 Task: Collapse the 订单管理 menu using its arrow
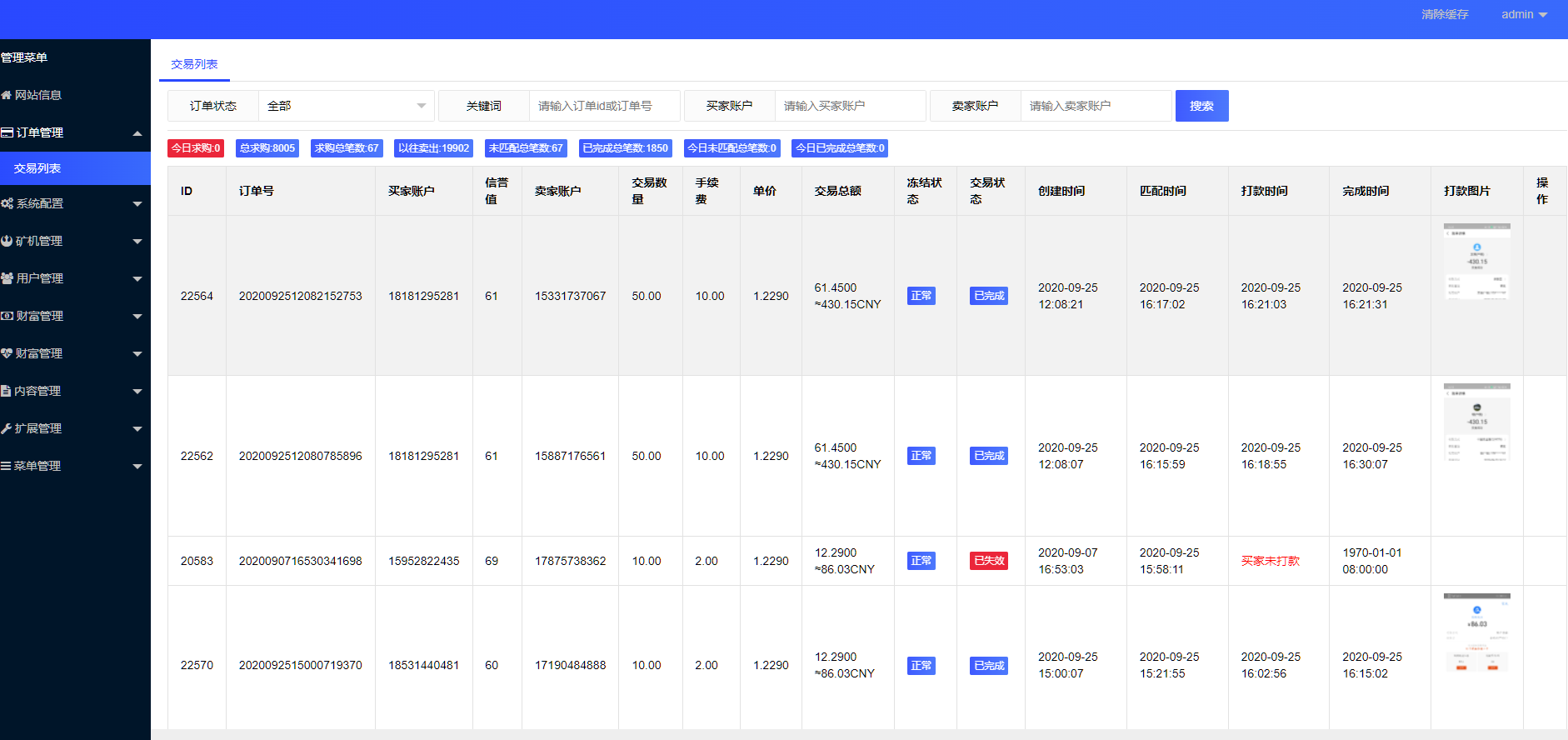[137, 133]
